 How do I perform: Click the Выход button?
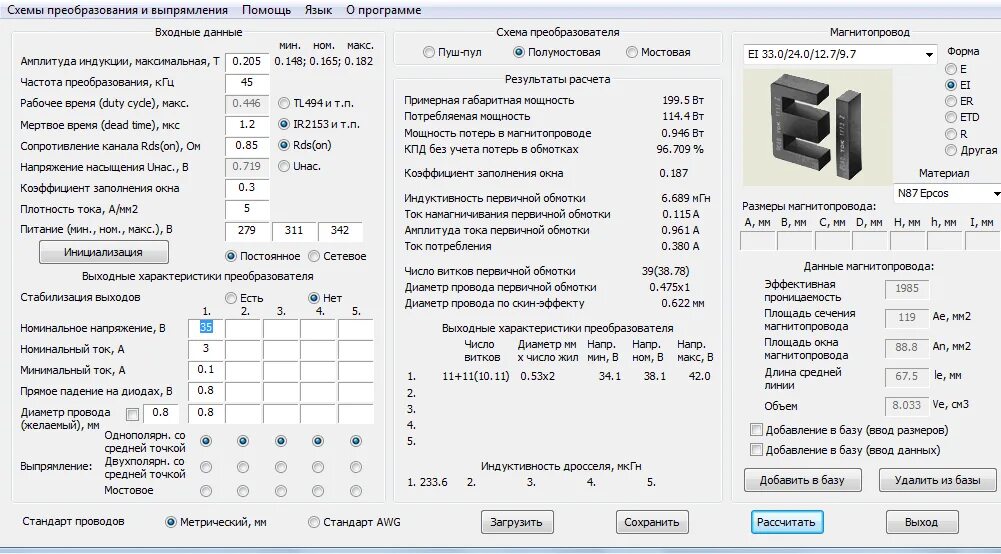pos(921,522)
